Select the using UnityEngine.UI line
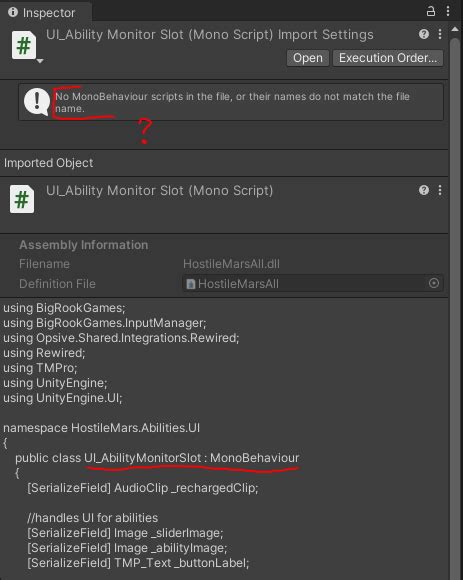Image resolution: width=463 pixels, height=580 pixels. pos(62,398)
